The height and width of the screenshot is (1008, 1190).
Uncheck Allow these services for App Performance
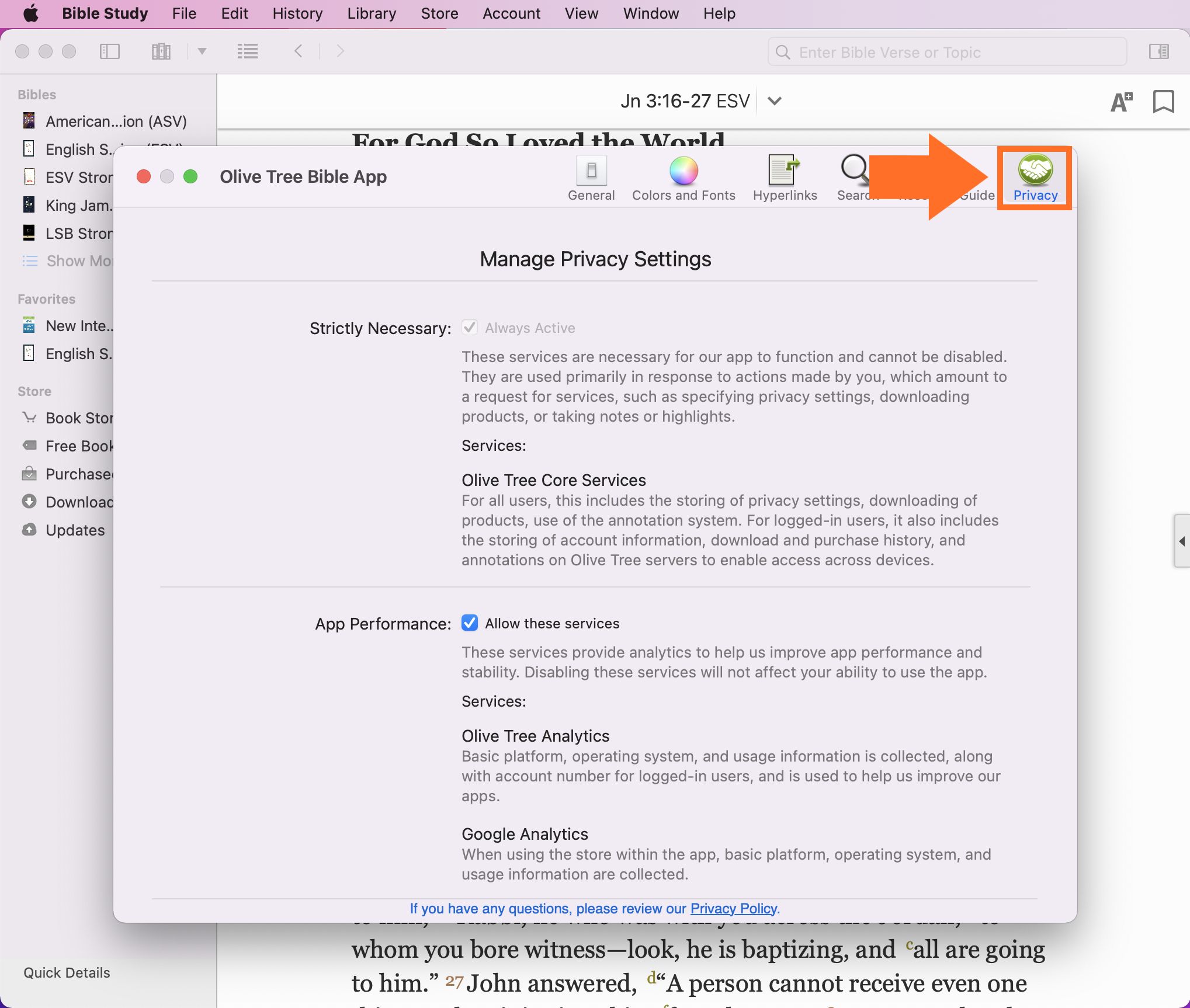point(470,623)
